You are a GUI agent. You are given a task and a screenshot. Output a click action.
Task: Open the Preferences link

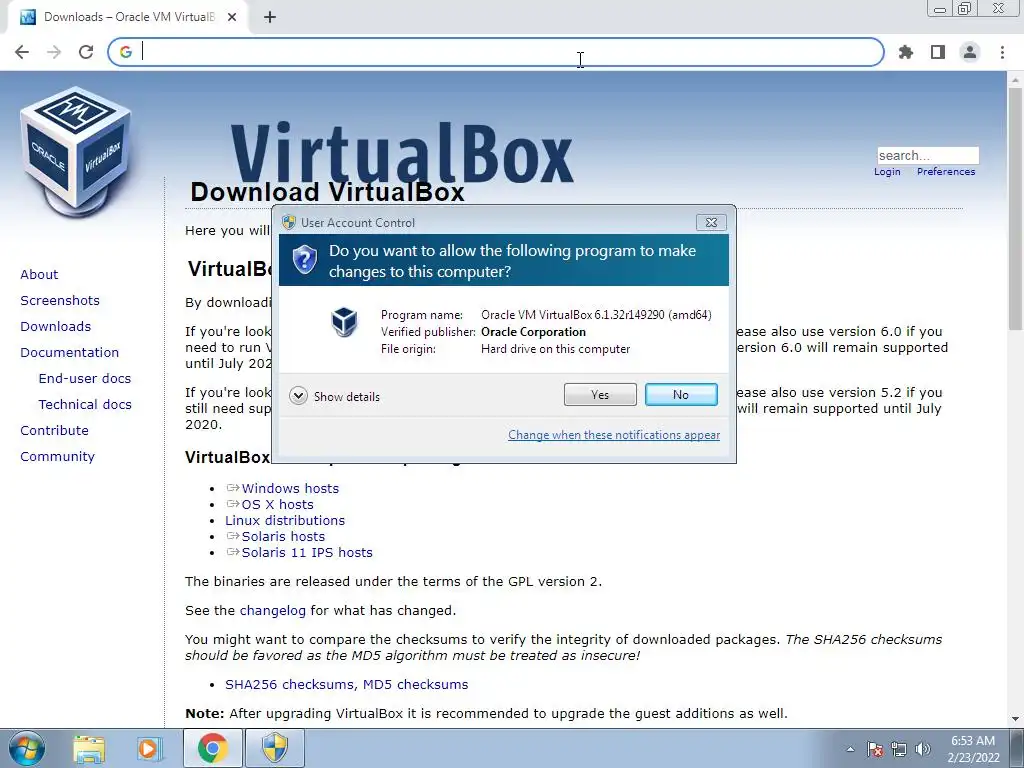click(x=946, y=172)
